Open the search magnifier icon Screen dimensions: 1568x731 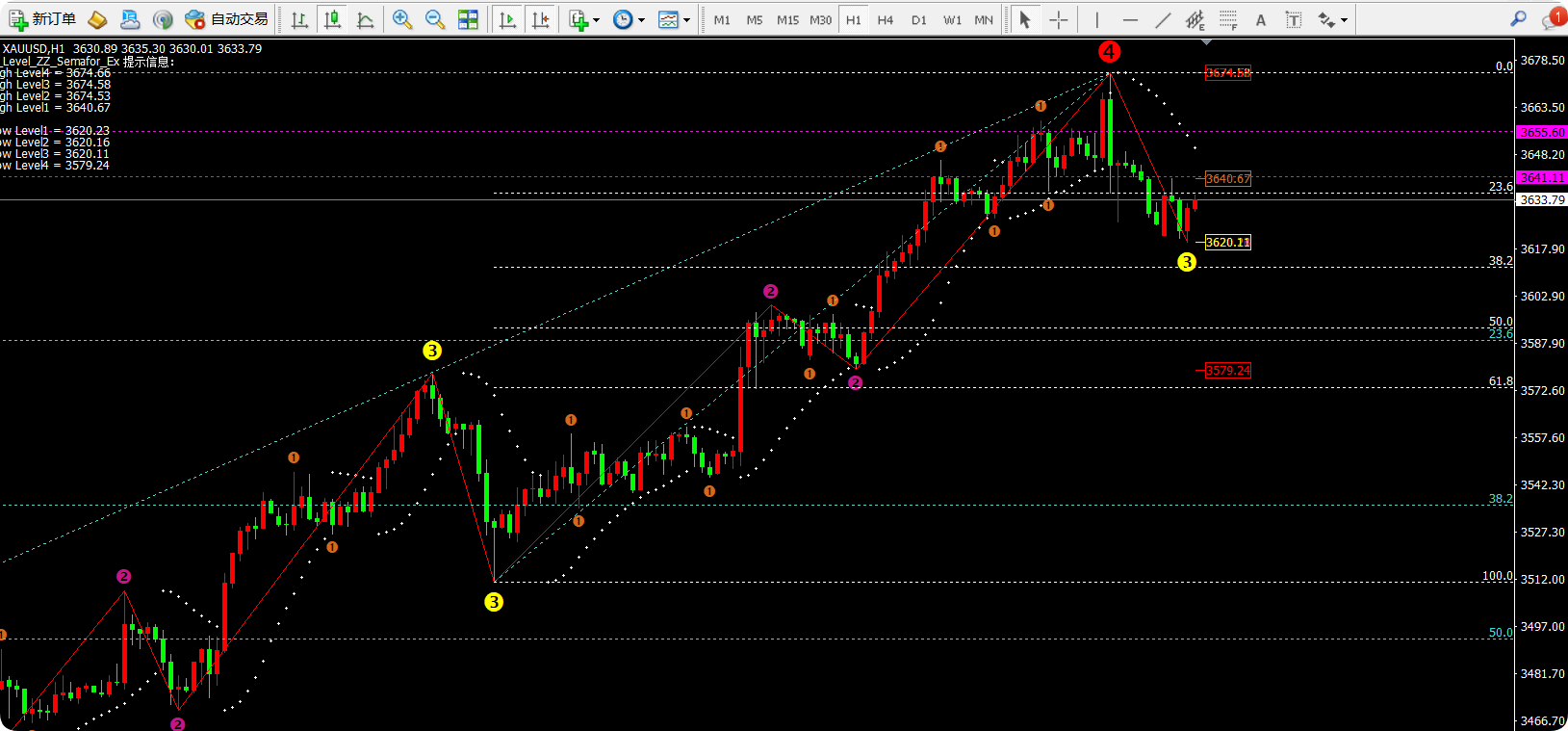click(x=1518, y=18)
